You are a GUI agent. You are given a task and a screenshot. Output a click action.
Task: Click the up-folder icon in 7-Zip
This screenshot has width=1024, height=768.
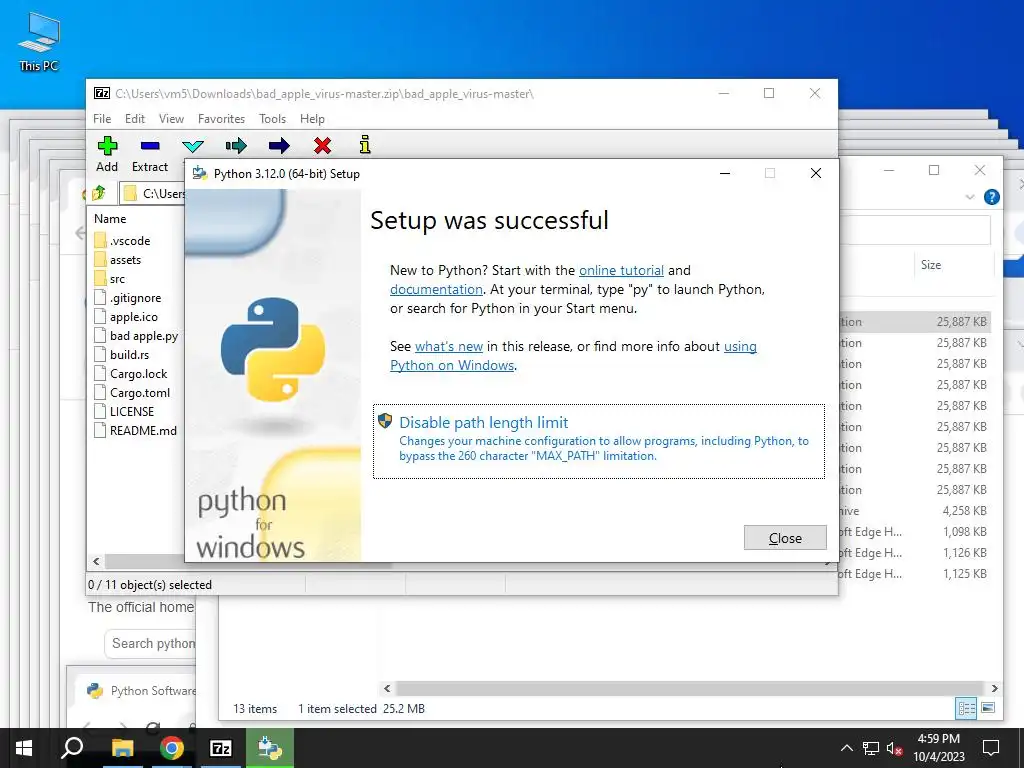[99, 193]
